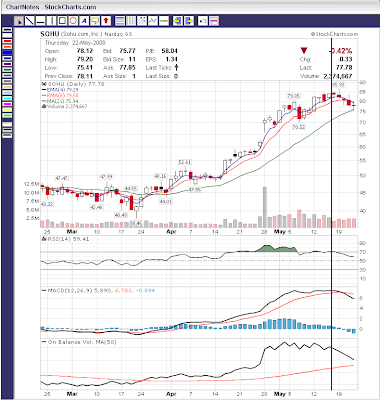Select the diagonal trend line tool
This screenshot has height=400, width=380.
pos(30,21)
